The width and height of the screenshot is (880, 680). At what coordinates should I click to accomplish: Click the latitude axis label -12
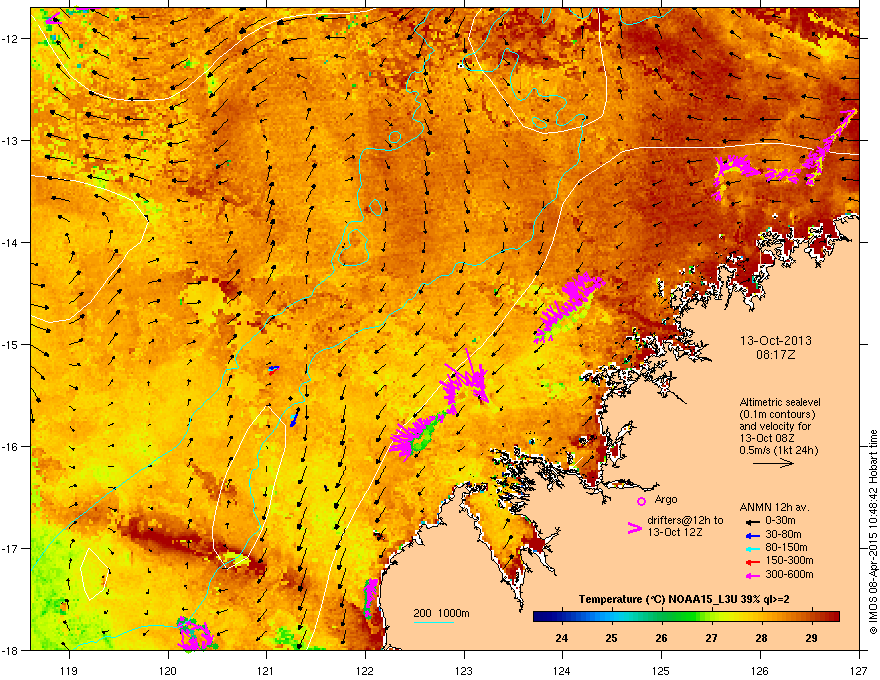(x=10, y=38)
